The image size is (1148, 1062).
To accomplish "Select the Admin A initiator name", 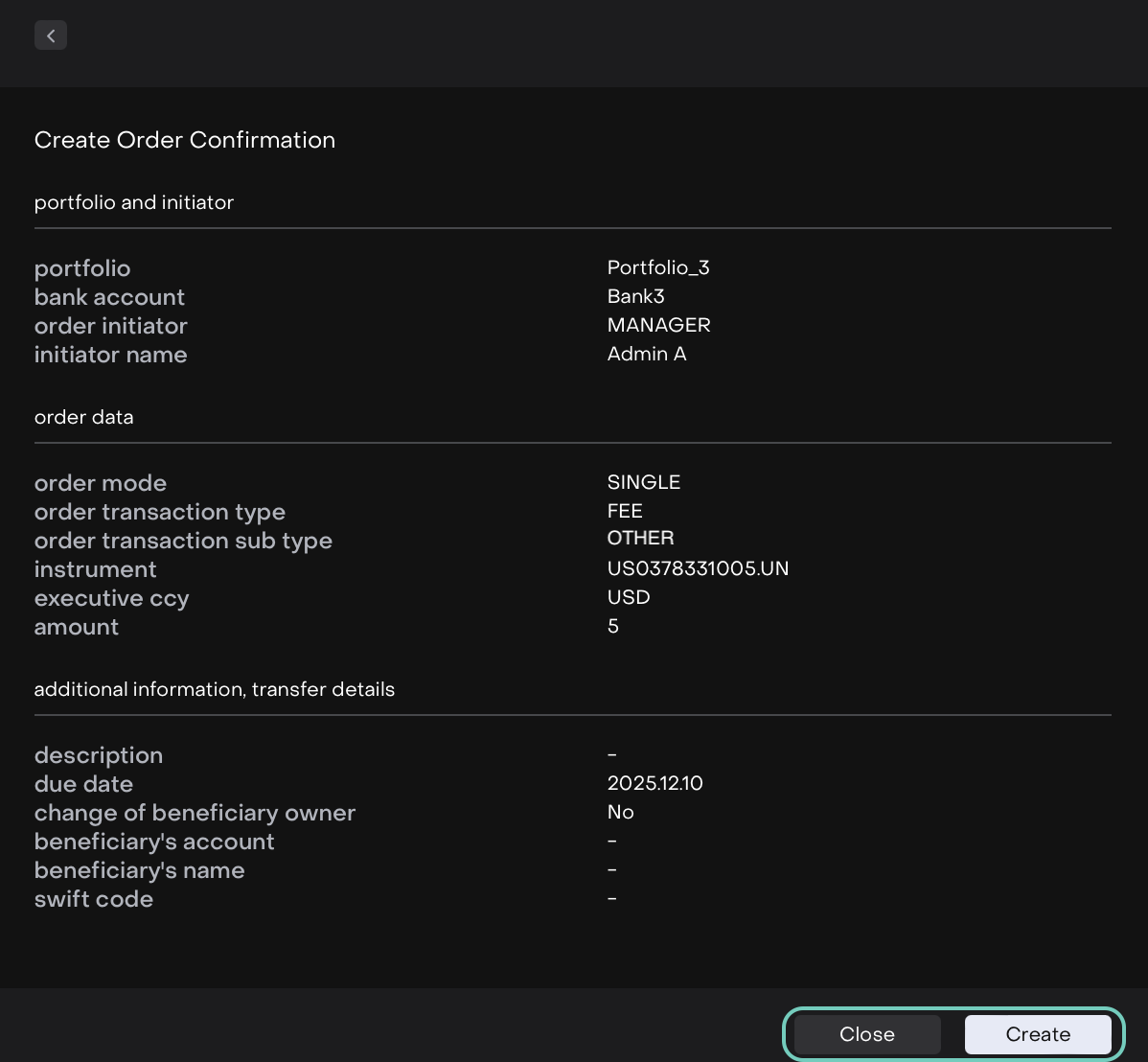I will click(647, 354).
